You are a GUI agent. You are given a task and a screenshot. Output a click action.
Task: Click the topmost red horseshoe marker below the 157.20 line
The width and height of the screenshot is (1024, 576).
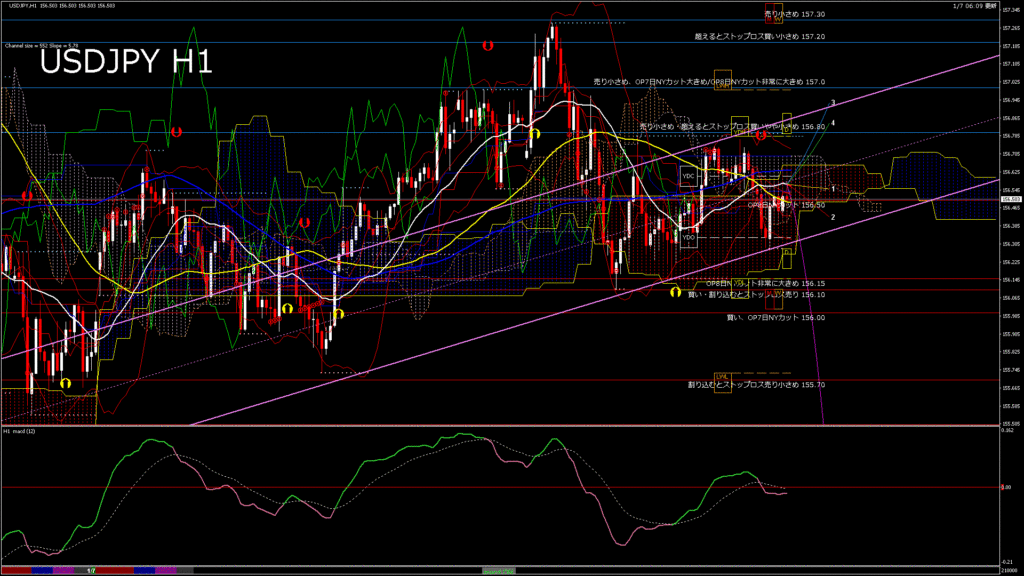click(488, 46)
